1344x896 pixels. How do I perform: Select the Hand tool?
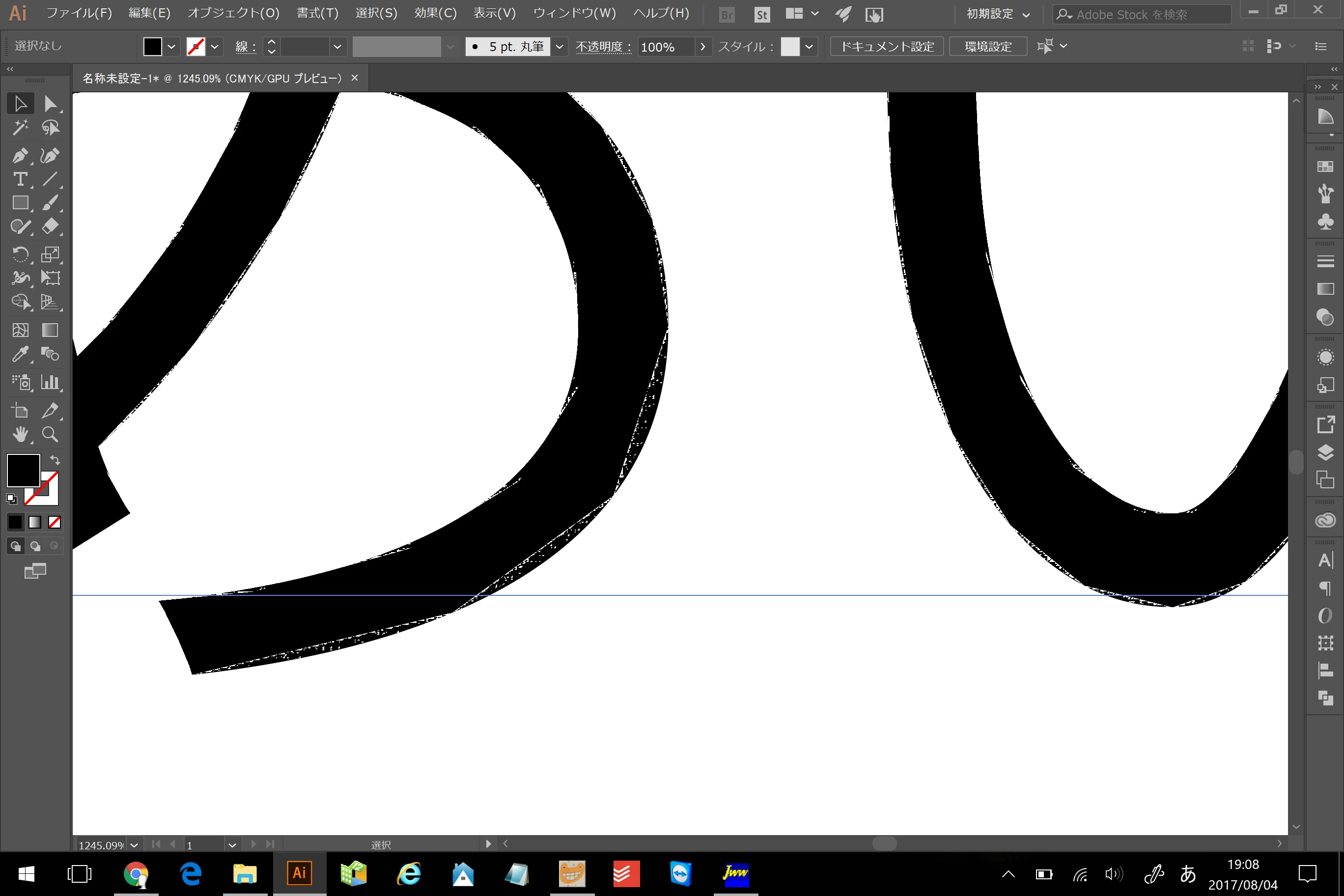coord(20,435)
